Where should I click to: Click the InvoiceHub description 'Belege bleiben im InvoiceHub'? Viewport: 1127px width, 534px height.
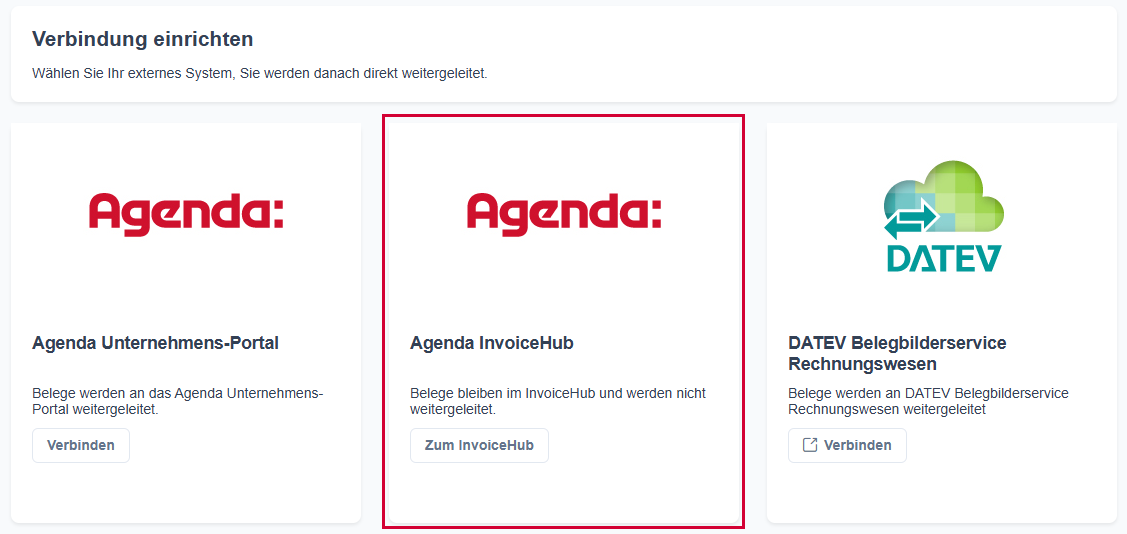pyautogui.click(x=557, y=401)
